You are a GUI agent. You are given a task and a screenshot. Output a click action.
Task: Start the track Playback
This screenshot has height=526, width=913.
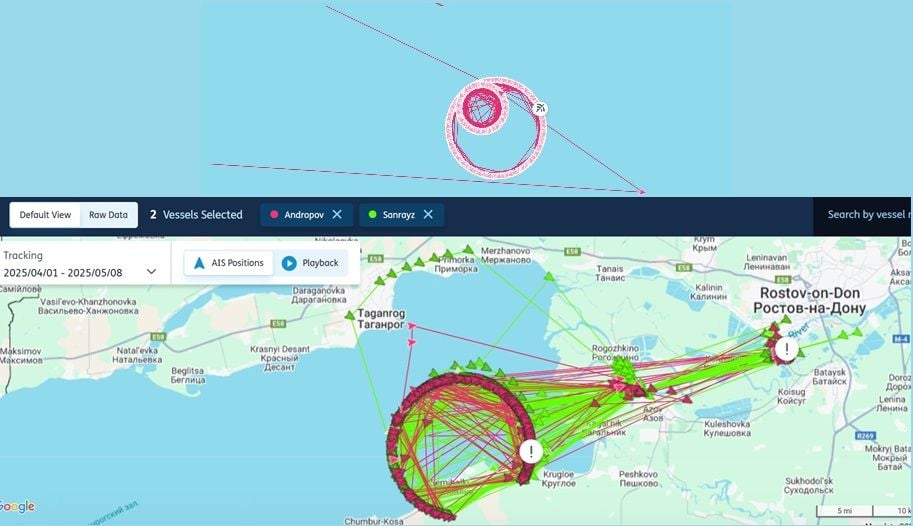coord(310,263)
